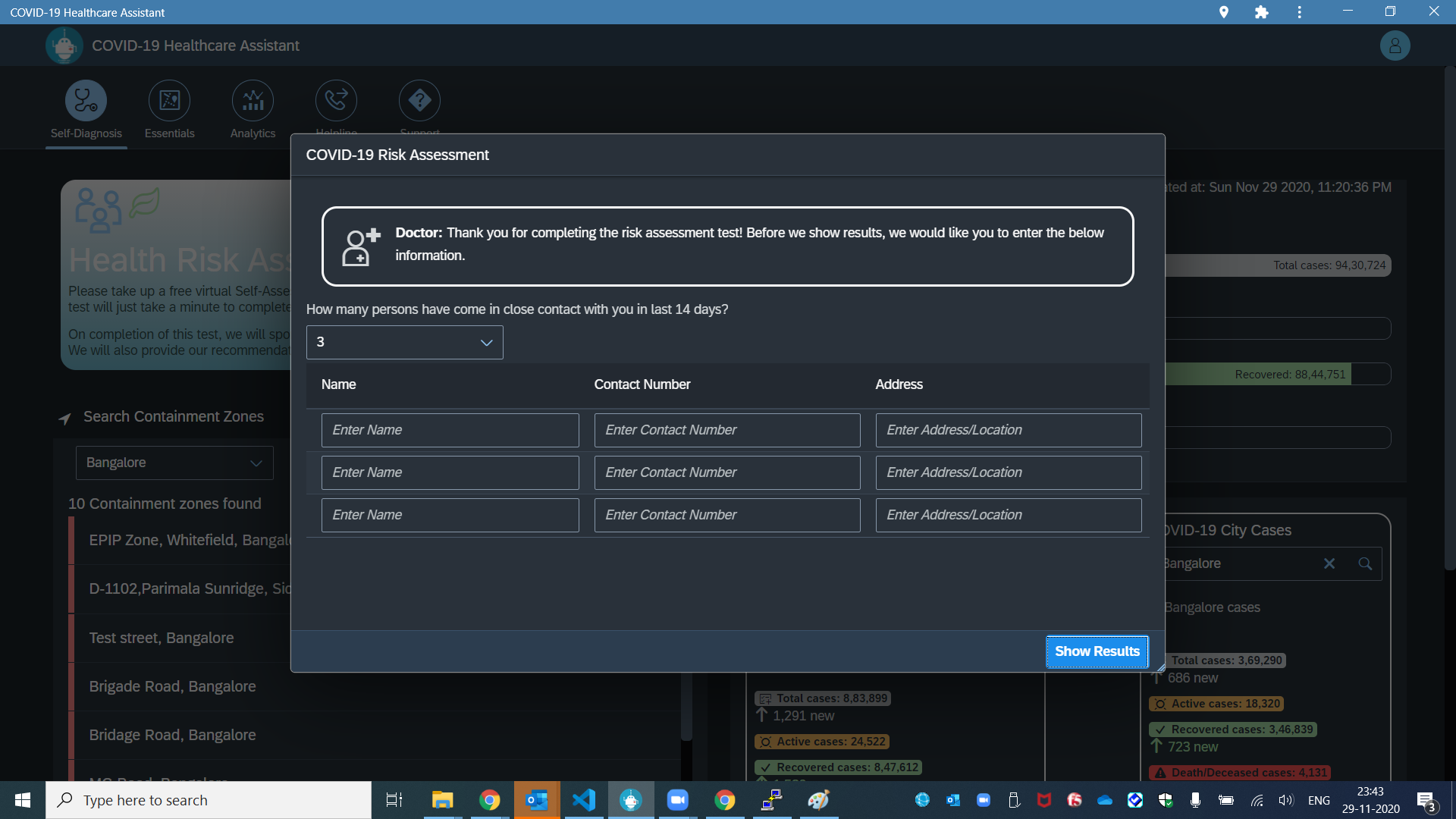This screenshot has height=819, width=1456.
Task: Click the main page vertical scrollbar
Action: pyautogui.click(x=1449, y=318)
